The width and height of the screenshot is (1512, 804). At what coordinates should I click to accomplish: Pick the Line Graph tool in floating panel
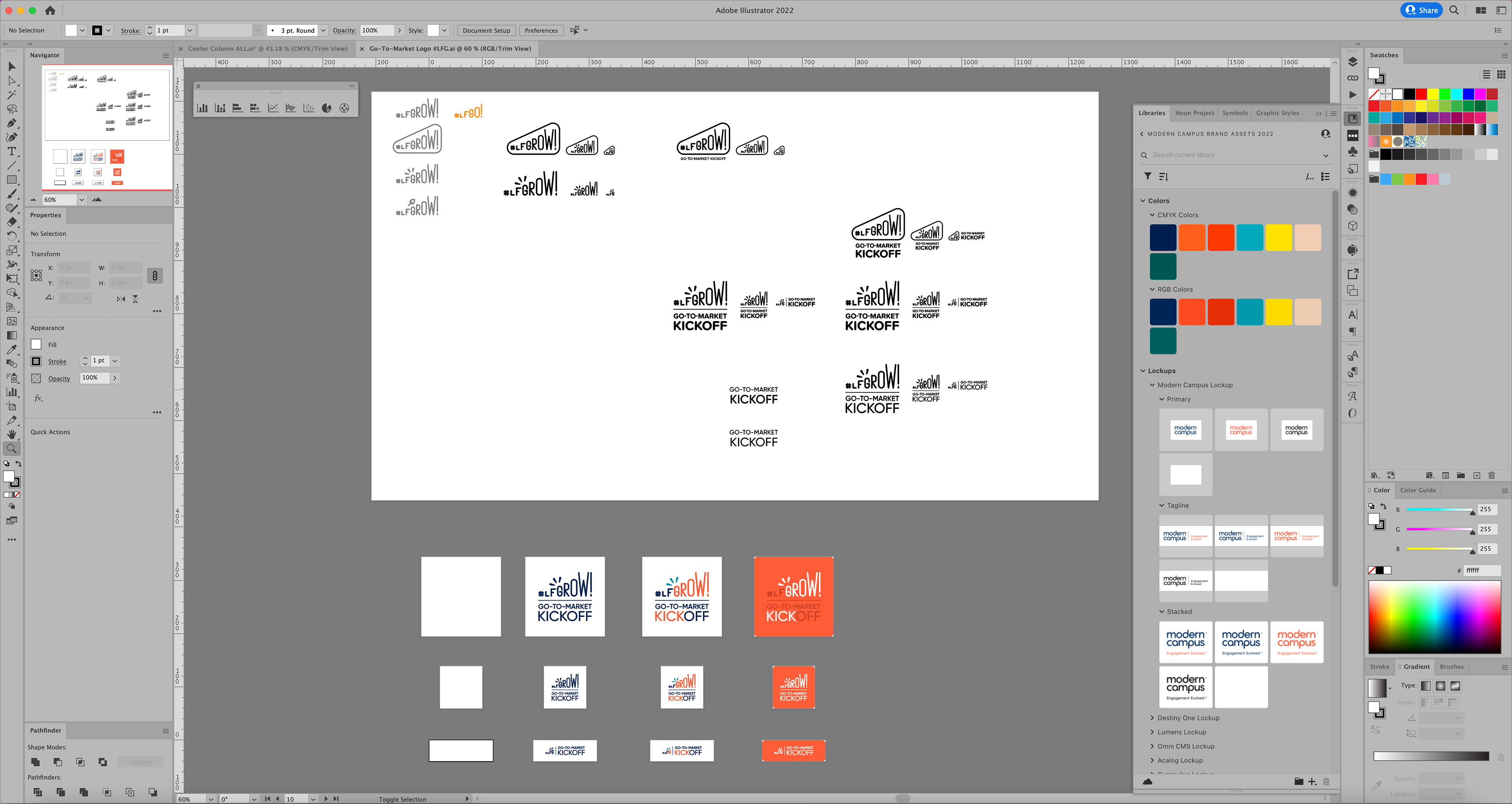pos(273,108)
